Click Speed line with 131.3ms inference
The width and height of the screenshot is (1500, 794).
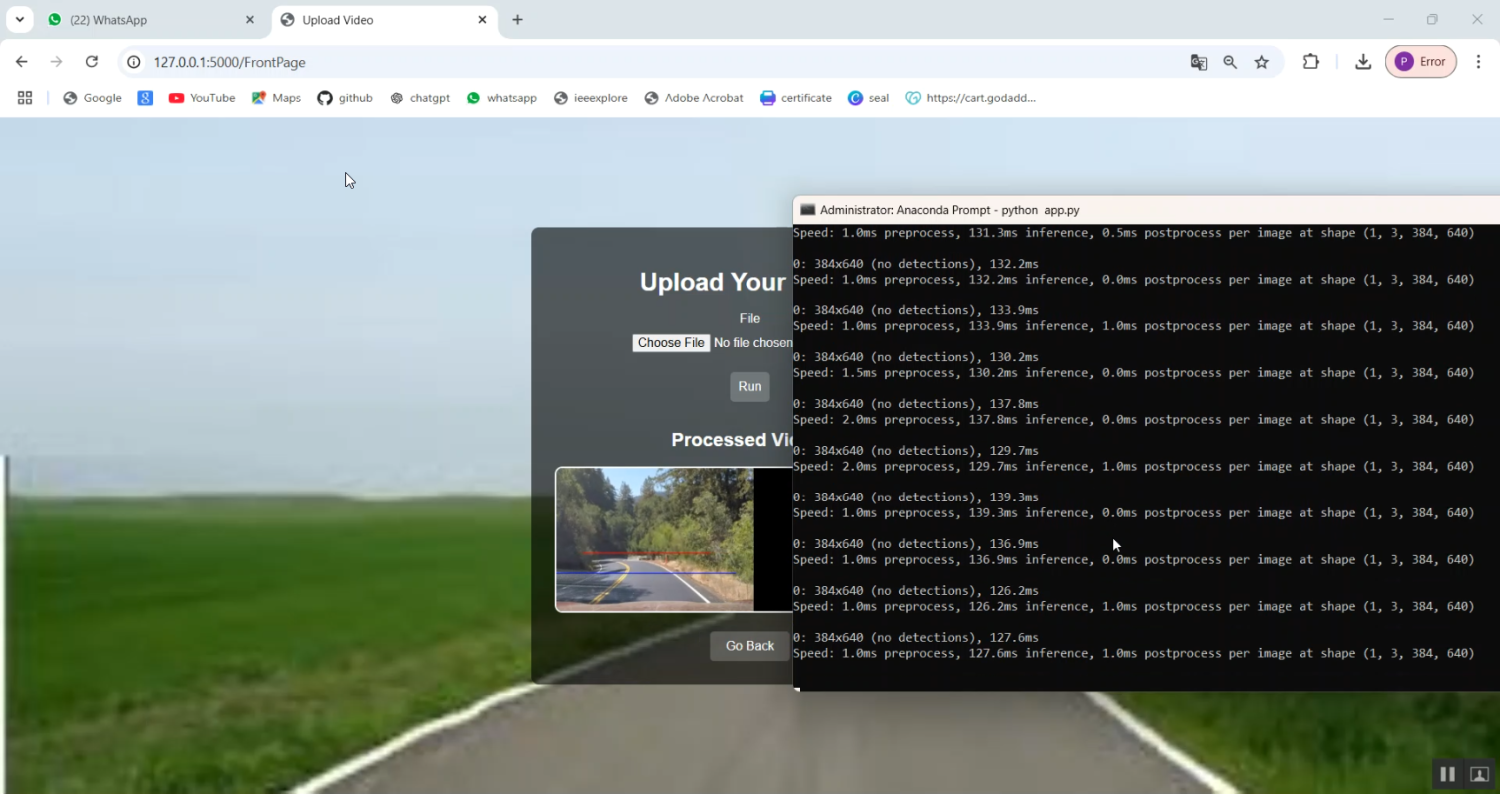(x=1134, y=233)
